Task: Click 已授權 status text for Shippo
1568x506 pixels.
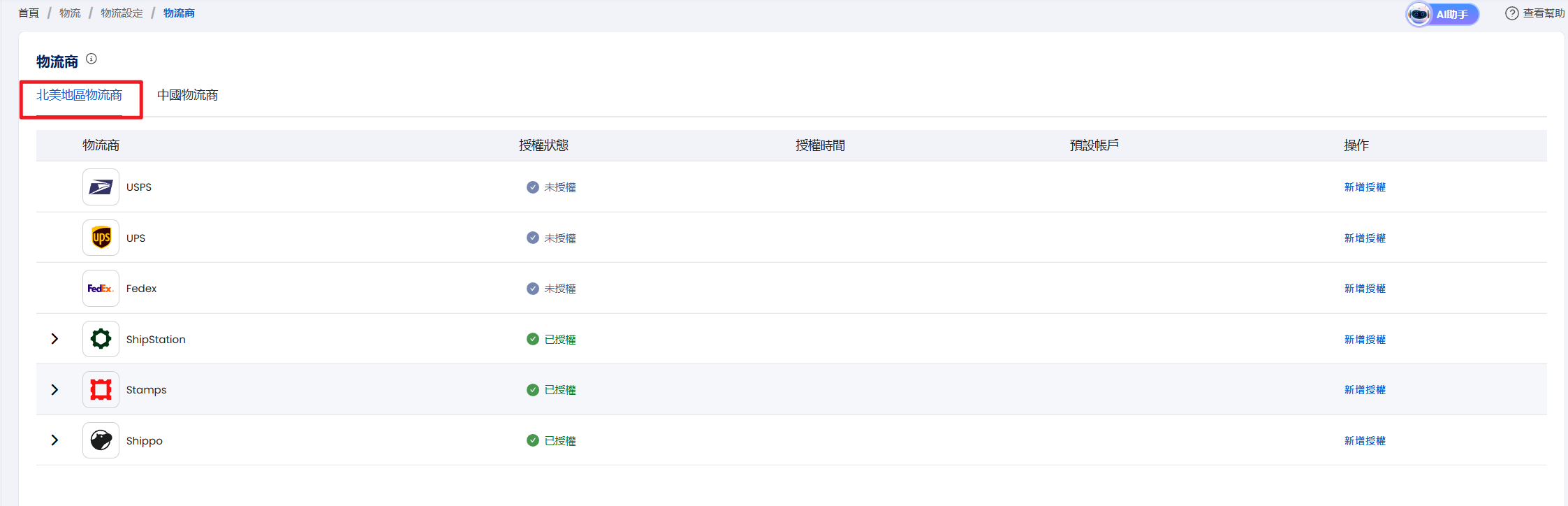Action: 560,440
